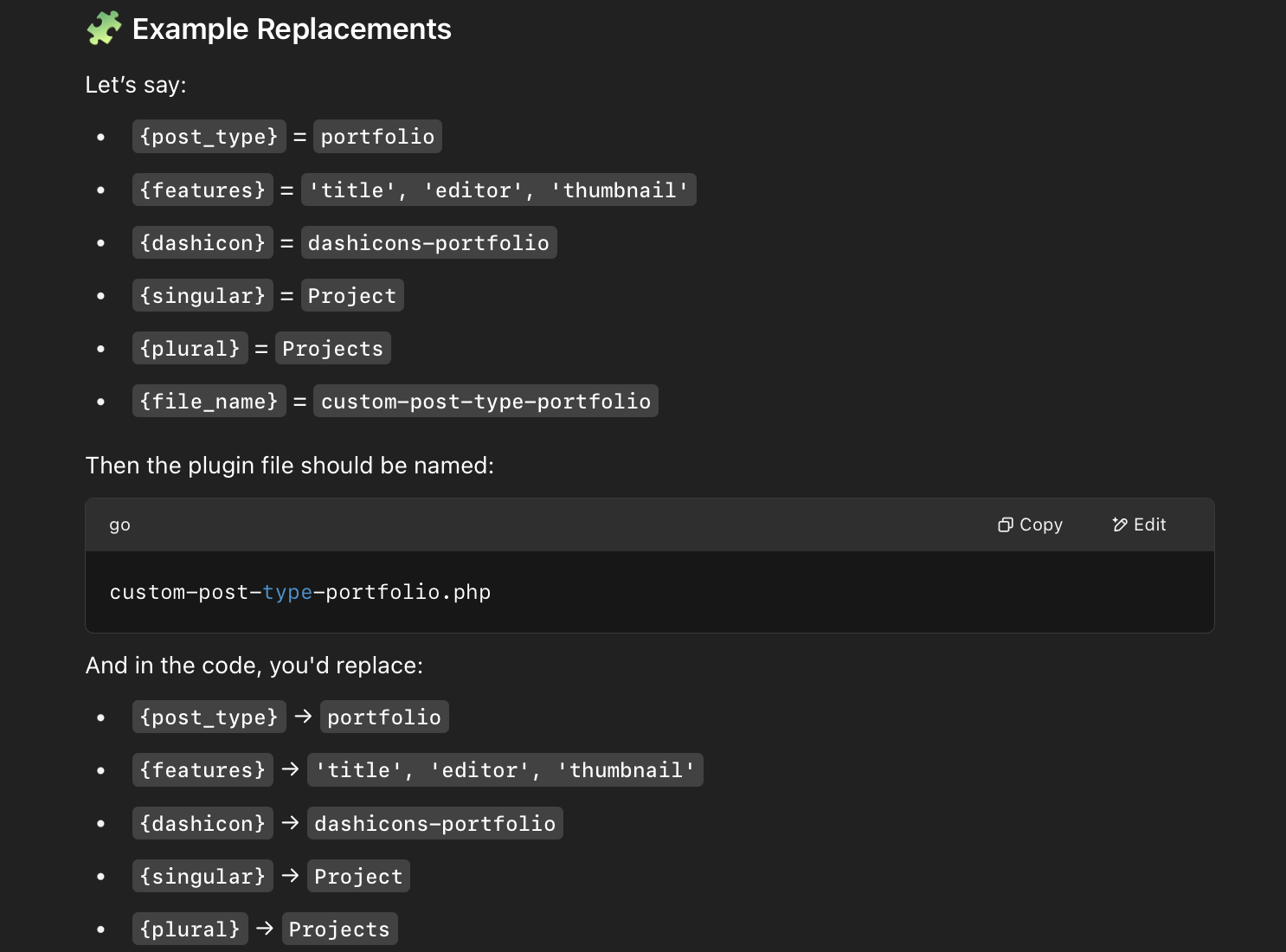Select 'Projects' value after equals sign
The width and height of the screenshot is (1286, 952).
pyautogui.click(x=333, y=349)
